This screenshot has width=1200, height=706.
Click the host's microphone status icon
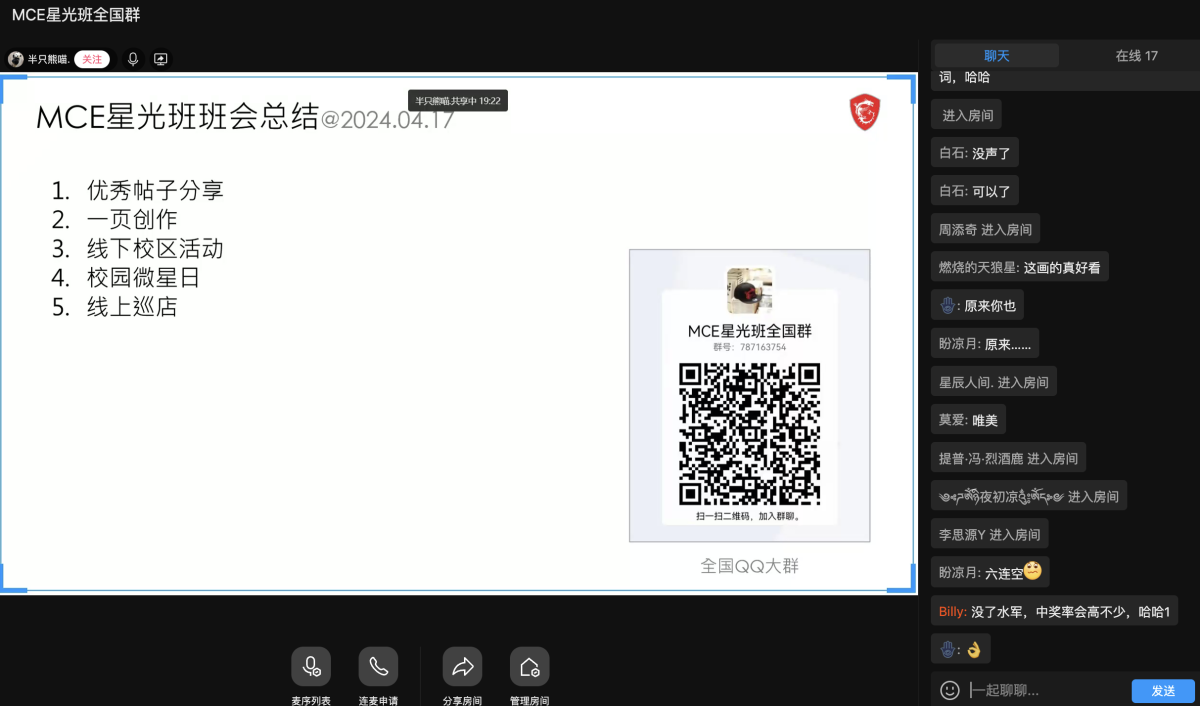(132, 59)
